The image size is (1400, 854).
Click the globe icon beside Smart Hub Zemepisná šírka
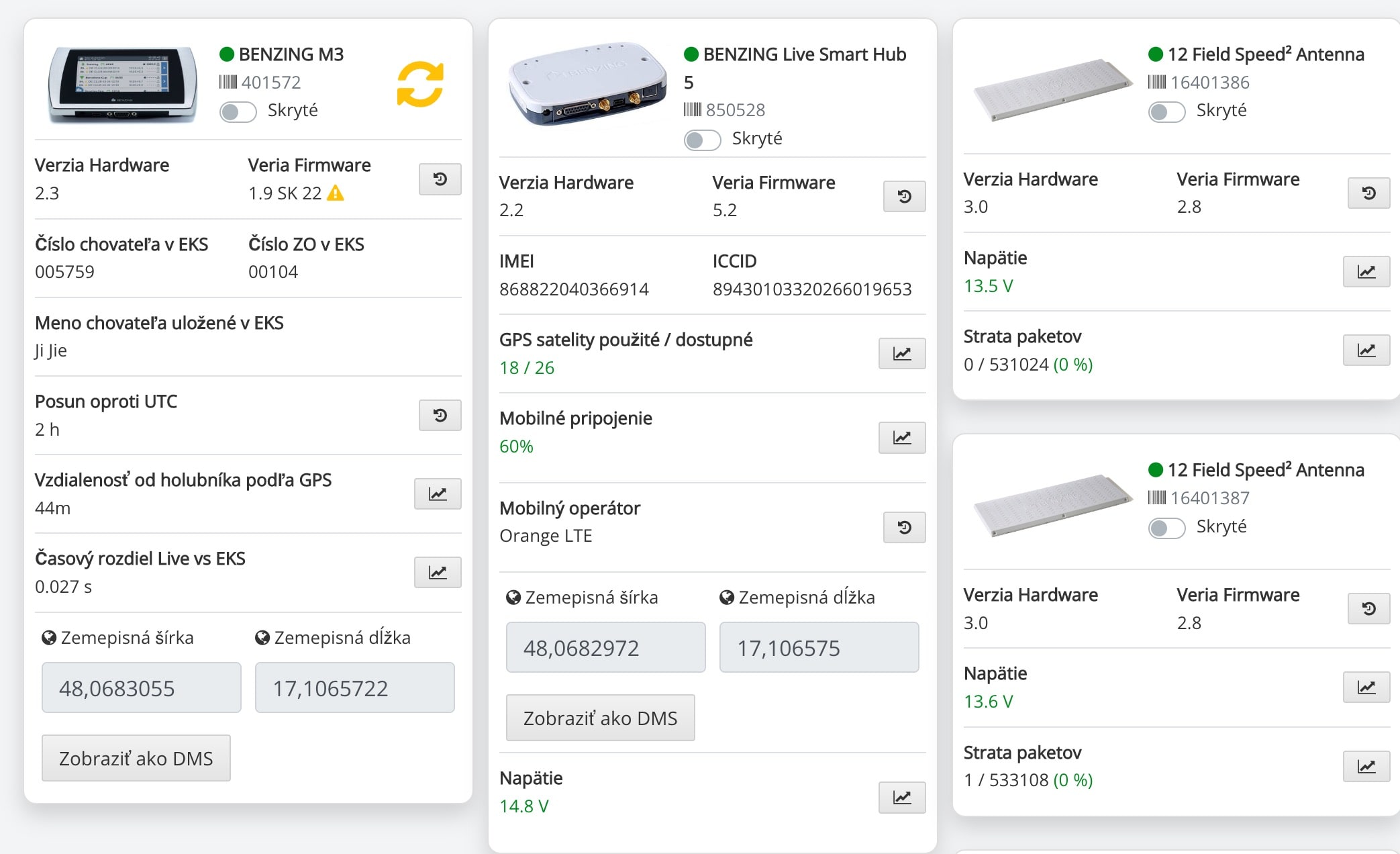[x=513, y=598]
